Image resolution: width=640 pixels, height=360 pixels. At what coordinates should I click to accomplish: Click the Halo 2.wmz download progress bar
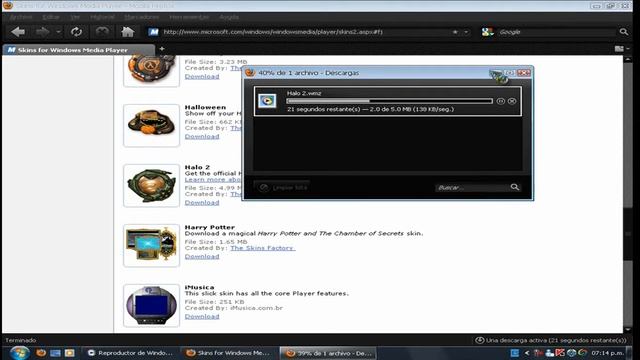point(389,101)
